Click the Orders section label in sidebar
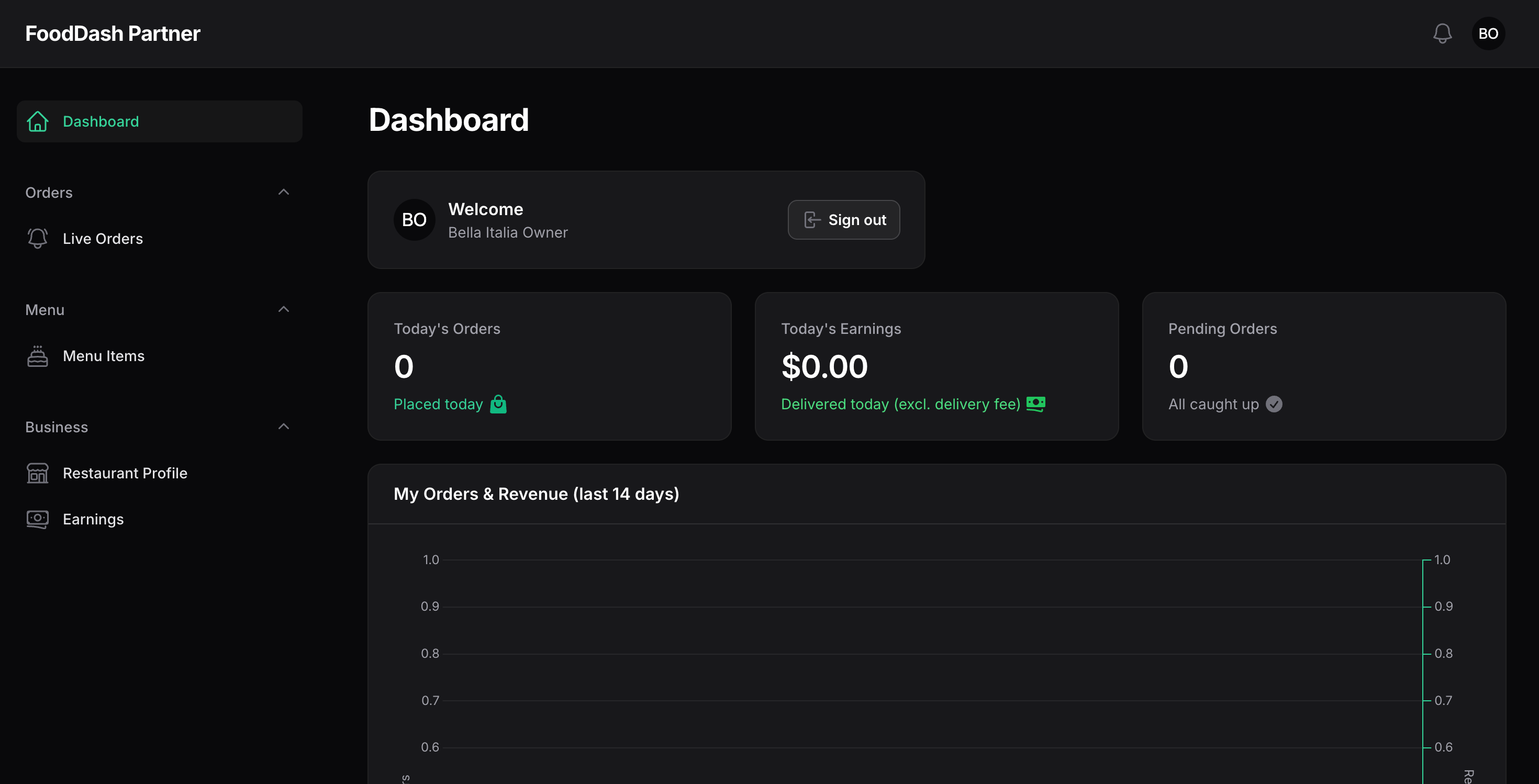The image size is (1539, 784). (x=48, y=192)
